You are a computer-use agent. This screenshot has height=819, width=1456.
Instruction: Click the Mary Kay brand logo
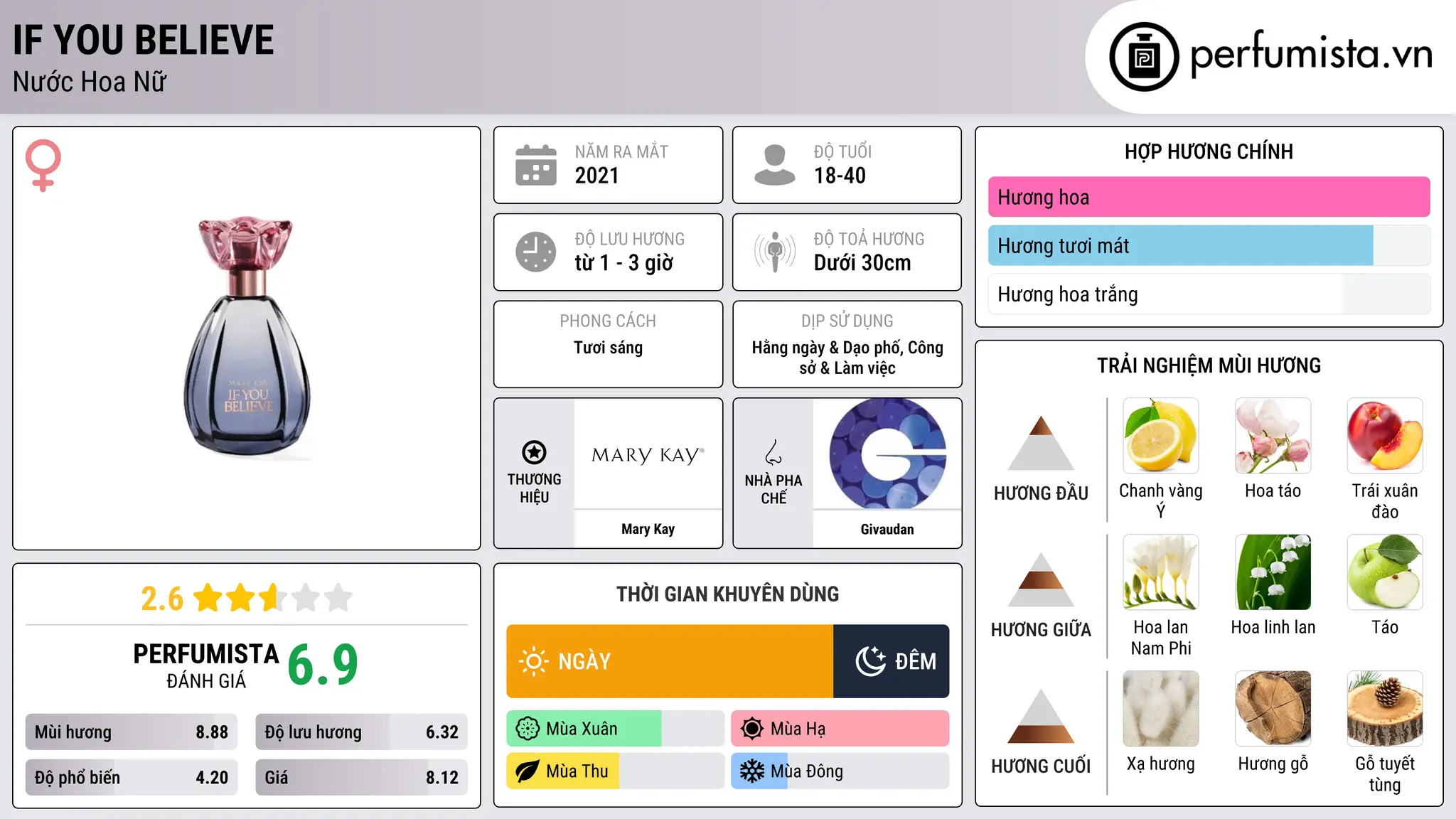[x=648, y=455]
